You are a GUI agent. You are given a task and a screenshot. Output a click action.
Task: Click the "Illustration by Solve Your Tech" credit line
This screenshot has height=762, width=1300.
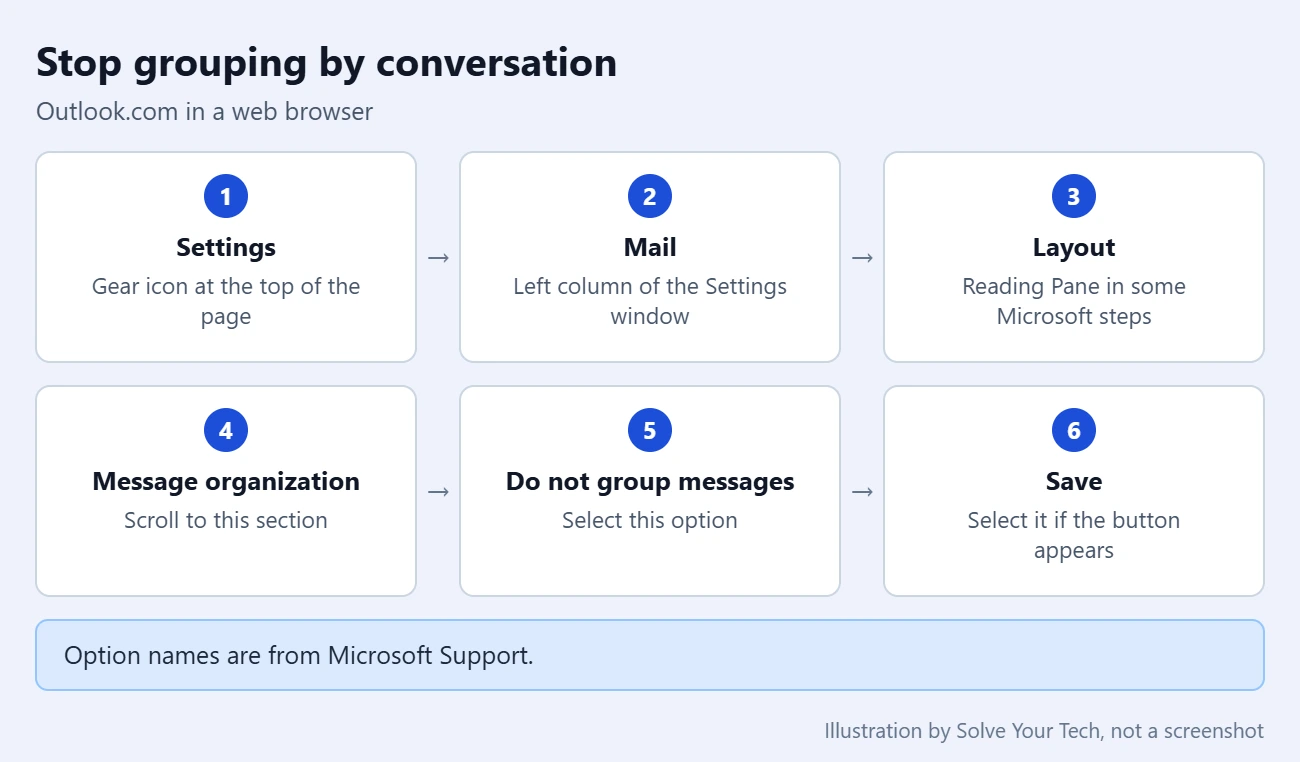1044,731
